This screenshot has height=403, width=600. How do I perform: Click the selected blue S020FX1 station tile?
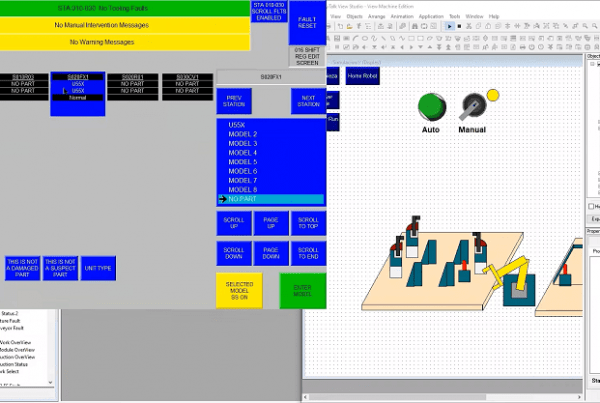[78, 94]
